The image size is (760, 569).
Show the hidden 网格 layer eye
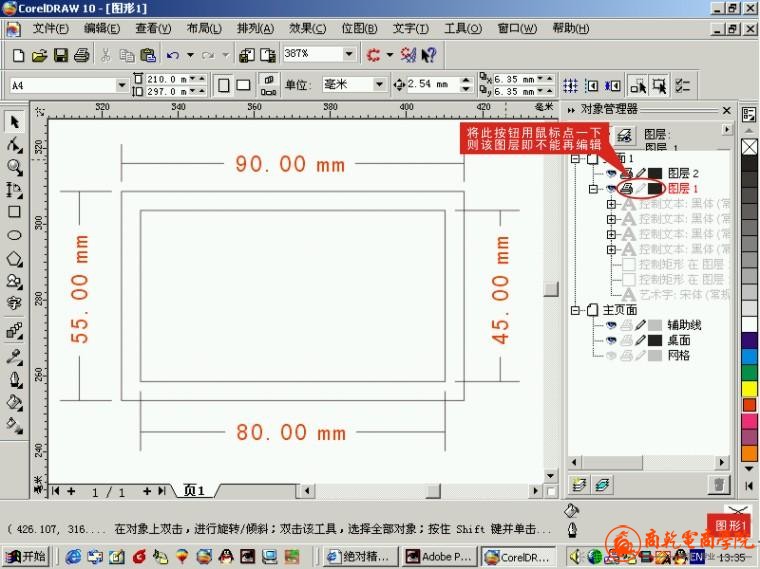point(611,356)
